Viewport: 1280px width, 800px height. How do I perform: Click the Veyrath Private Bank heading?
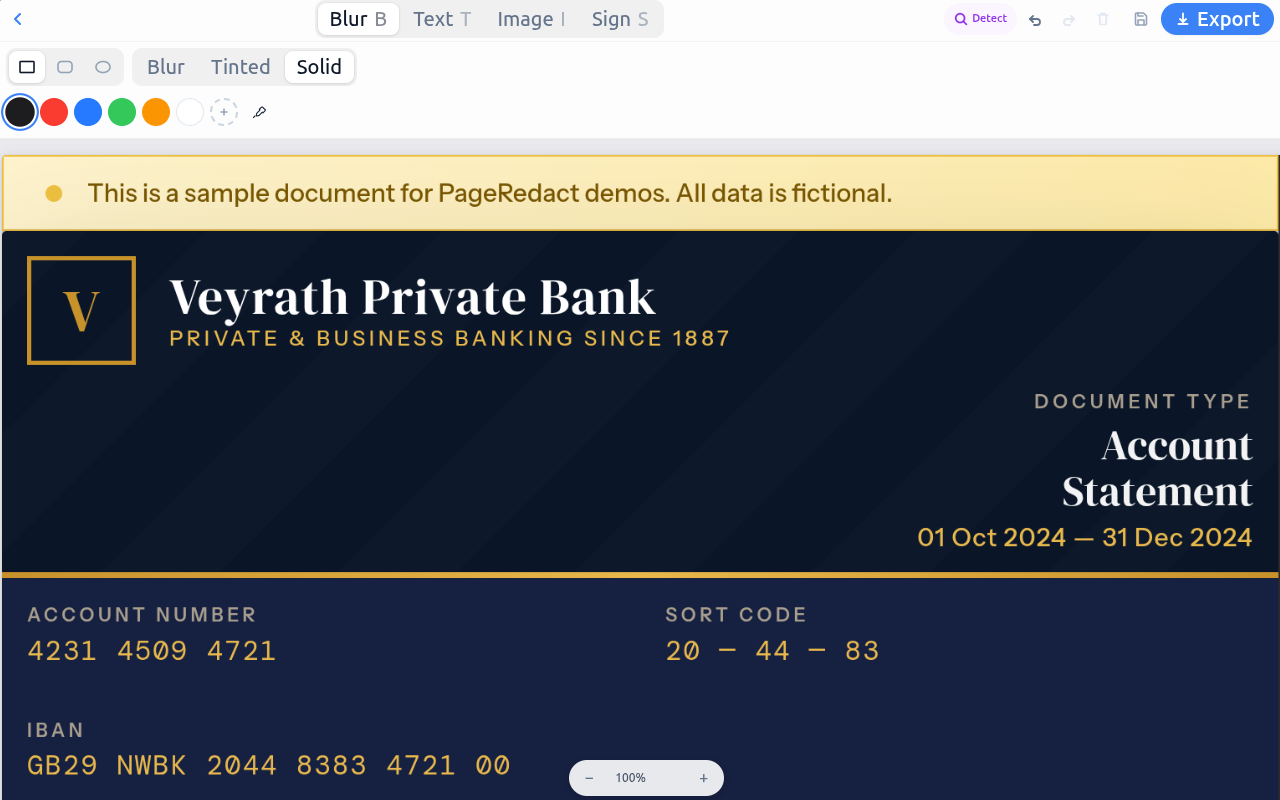click(413, 297)
